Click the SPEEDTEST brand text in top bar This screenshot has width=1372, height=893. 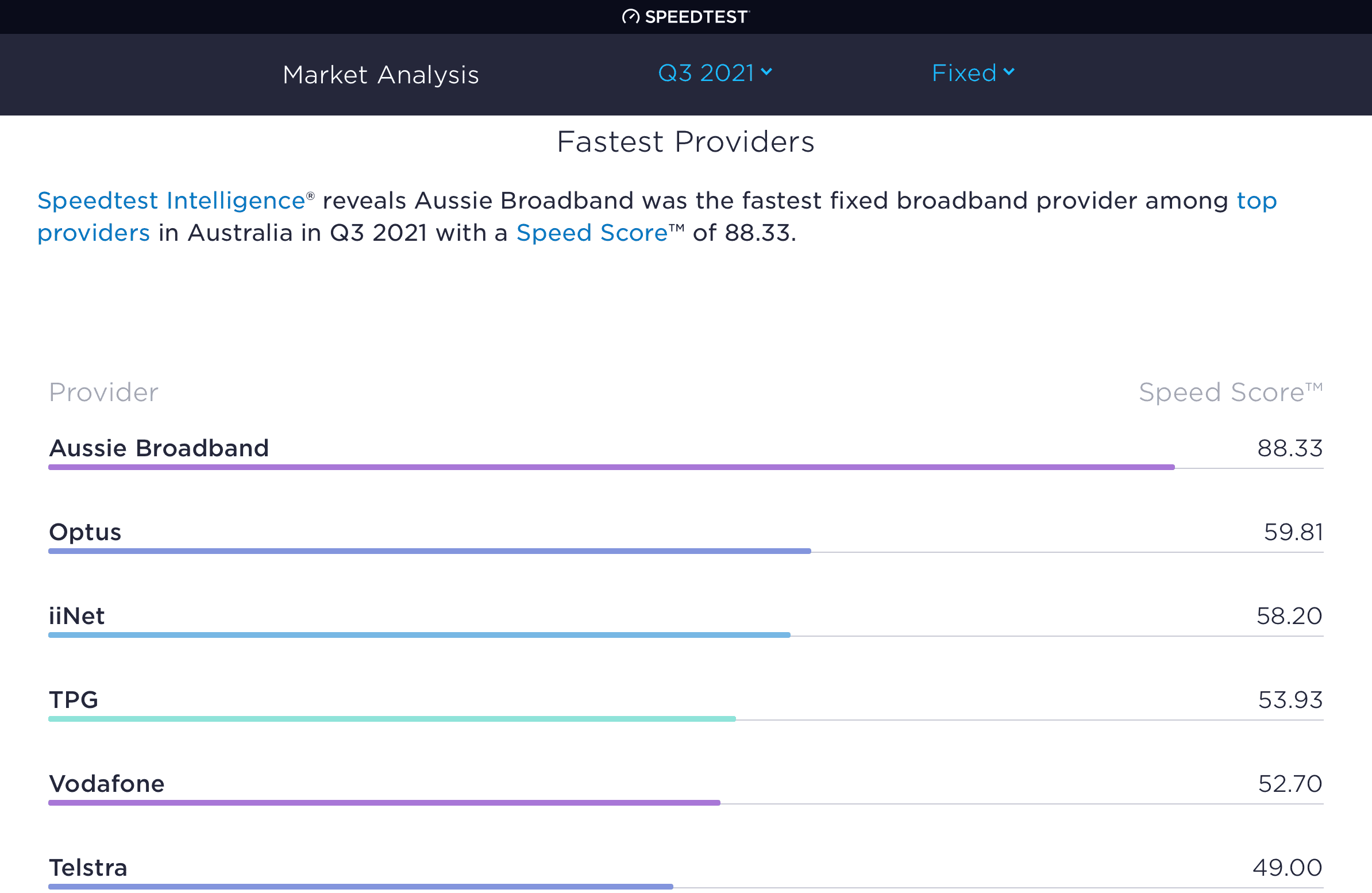(696, 17)
